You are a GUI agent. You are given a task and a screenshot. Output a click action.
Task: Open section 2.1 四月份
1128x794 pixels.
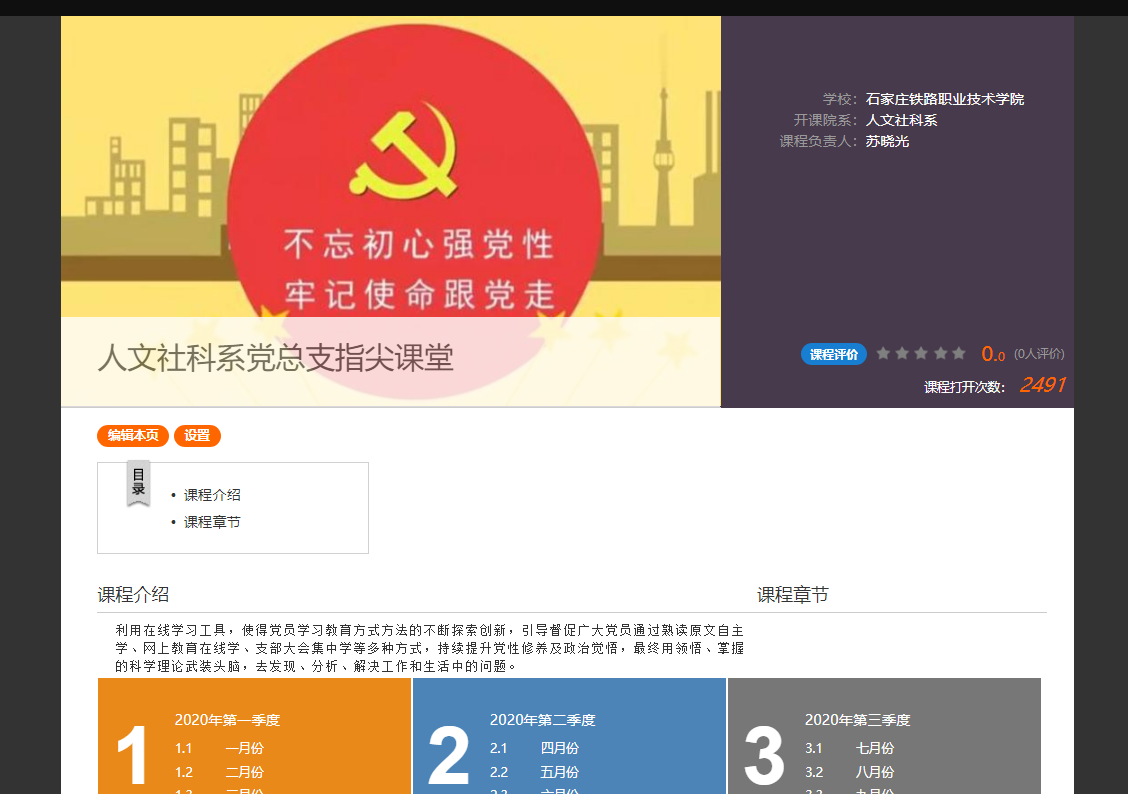click(x=535, y=748)
